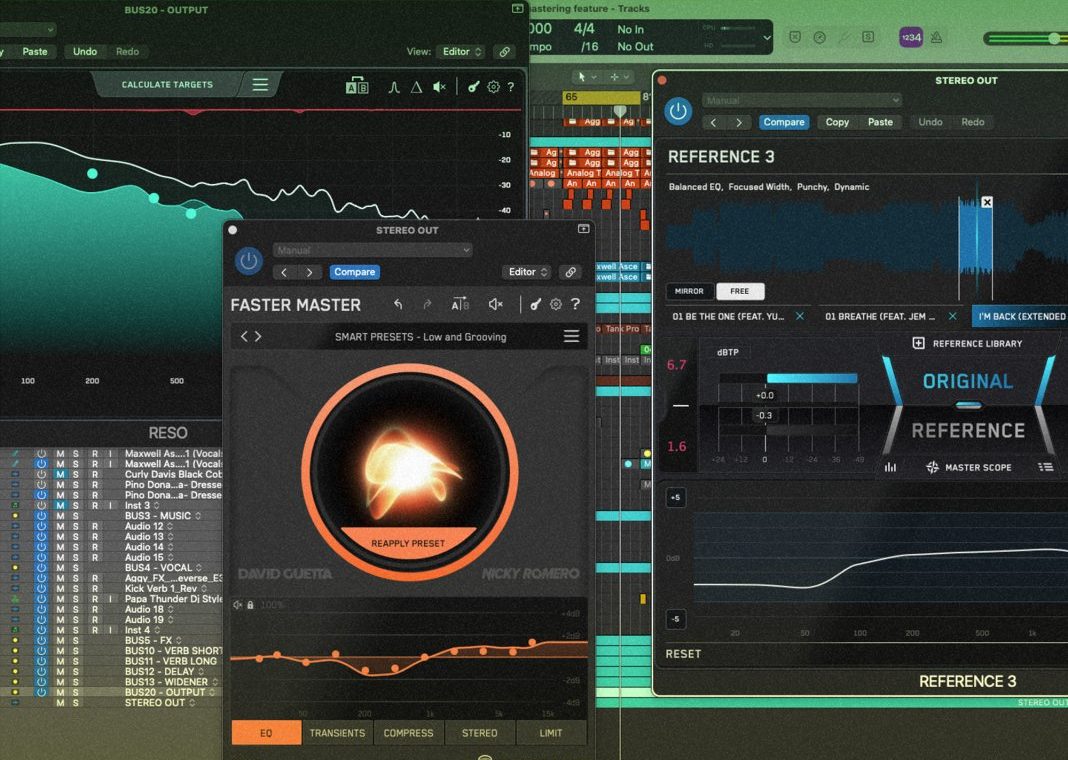This screenshot has width=1068, height=760.
Task: Click lock icon above Faster Master EQ graph
Action: click(250, 605)
